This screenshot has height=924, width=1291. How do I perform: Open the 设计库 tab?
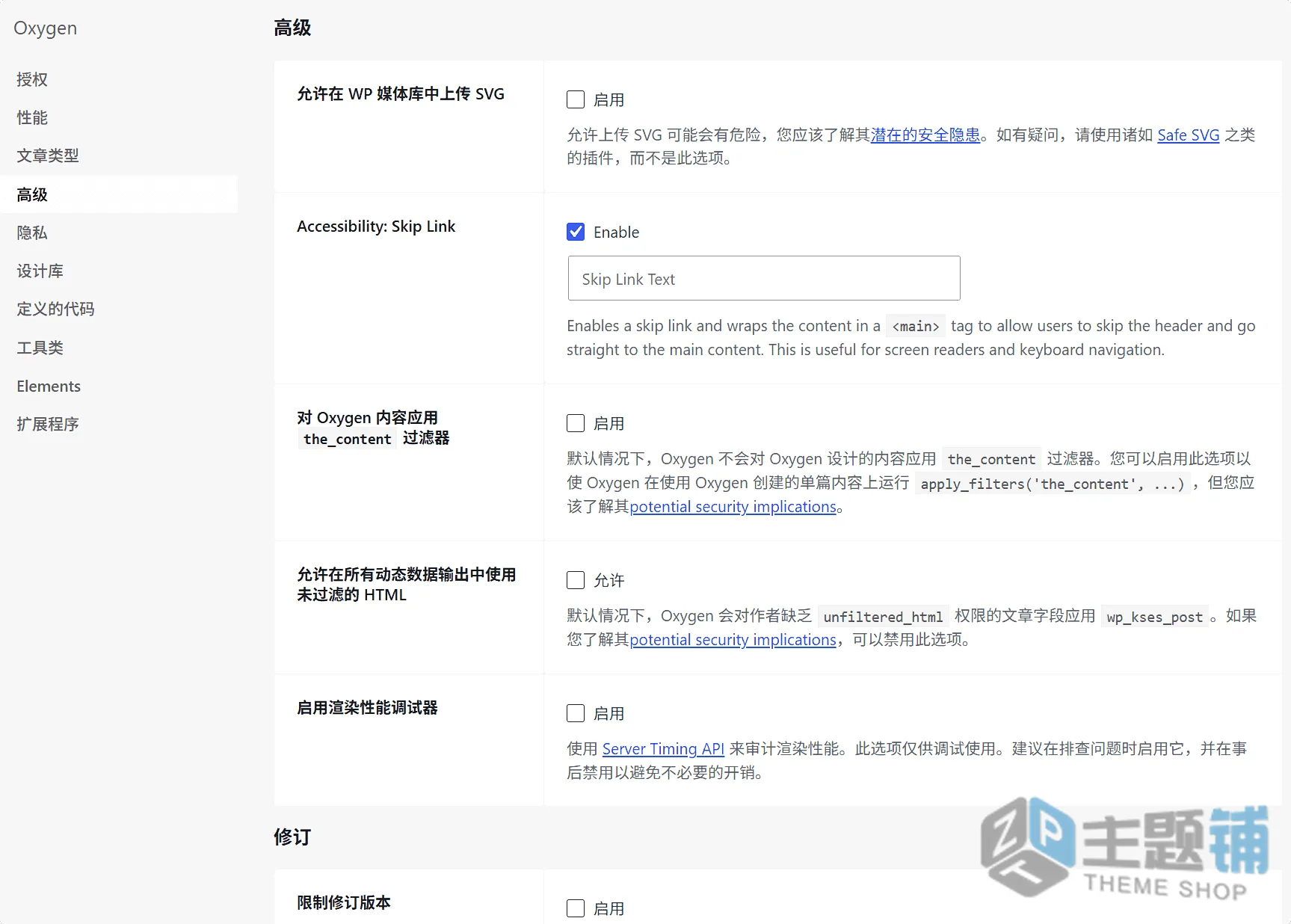click(x=40, y=271)
